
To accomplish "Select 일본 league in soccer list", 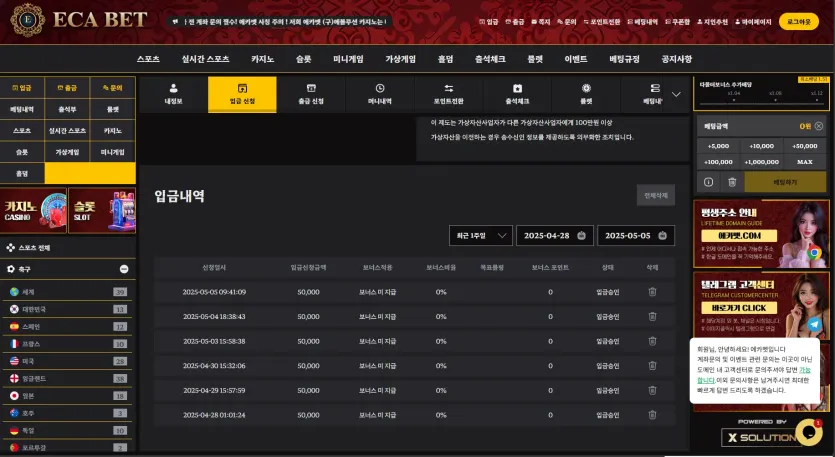I will 68,396.
